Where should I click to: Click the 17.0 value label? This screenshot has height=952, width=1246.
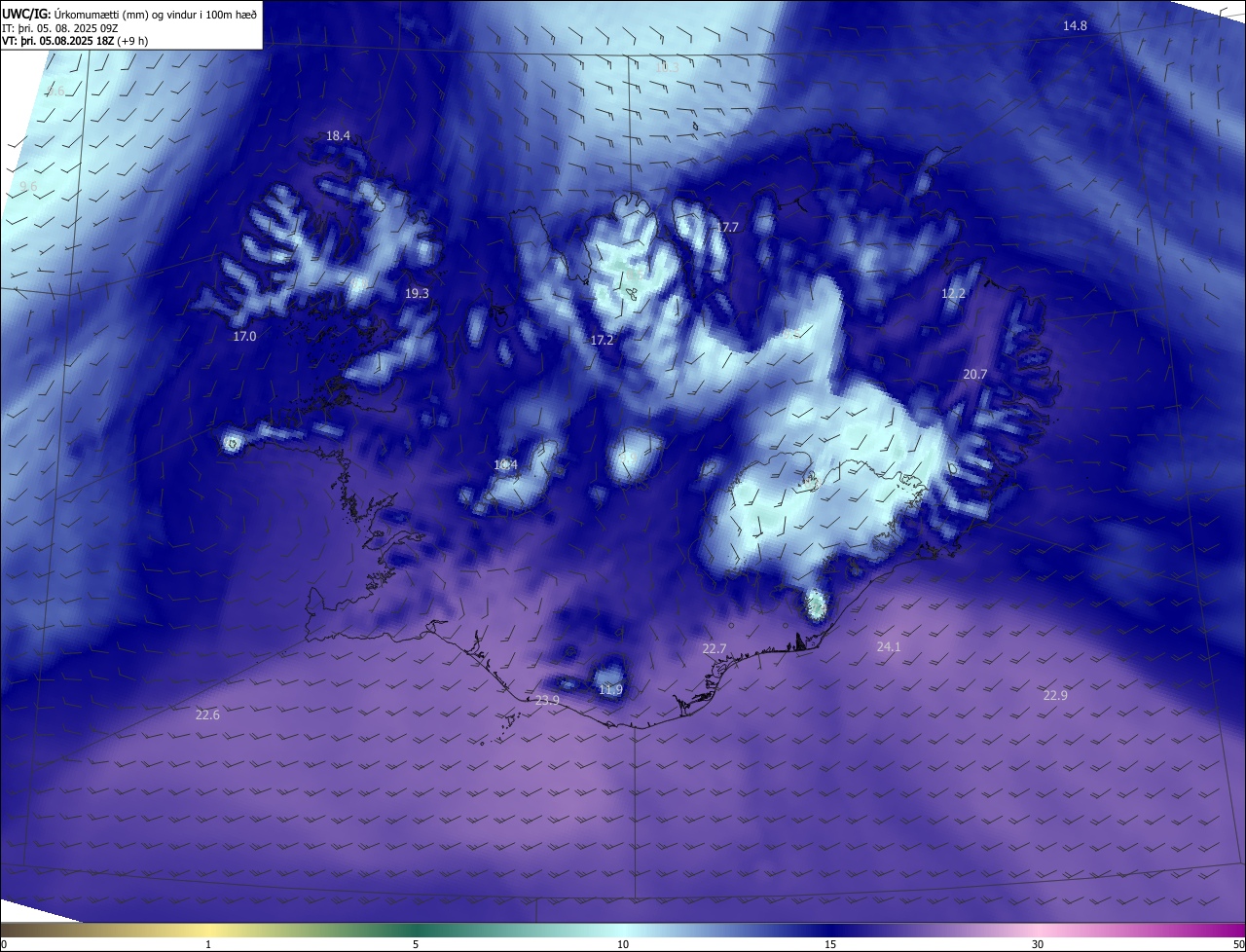point(244,336)
